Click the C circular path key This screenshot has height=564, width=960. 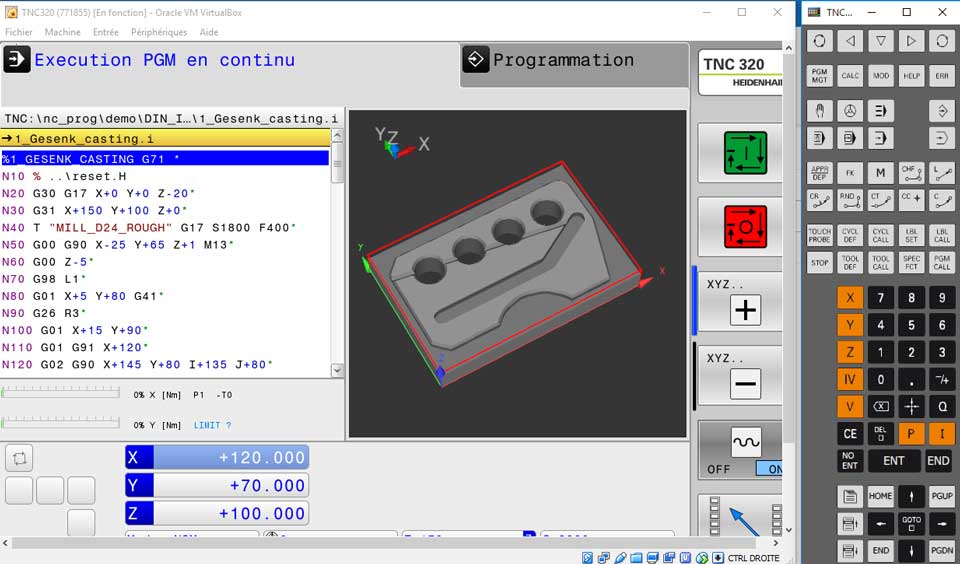pyautogui.click(x=942, y=200)
